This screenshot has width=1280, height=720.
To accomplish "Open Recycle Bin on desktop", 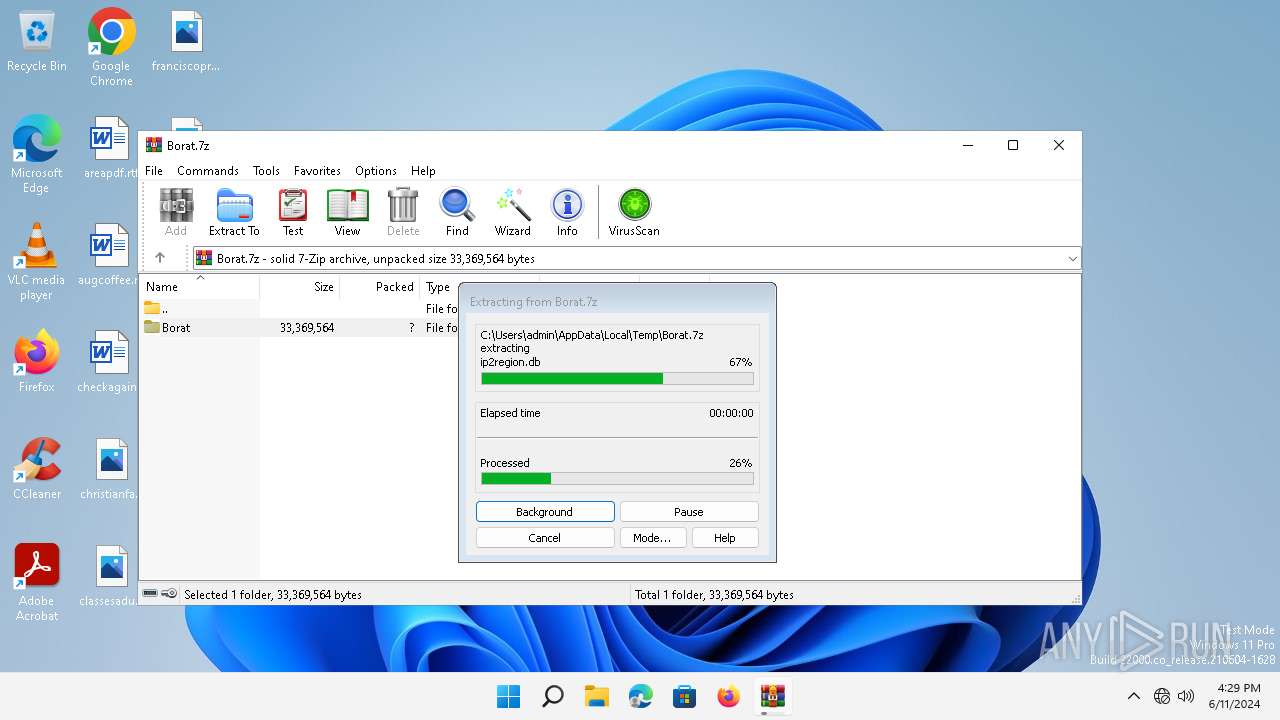I will click(37, 42).
